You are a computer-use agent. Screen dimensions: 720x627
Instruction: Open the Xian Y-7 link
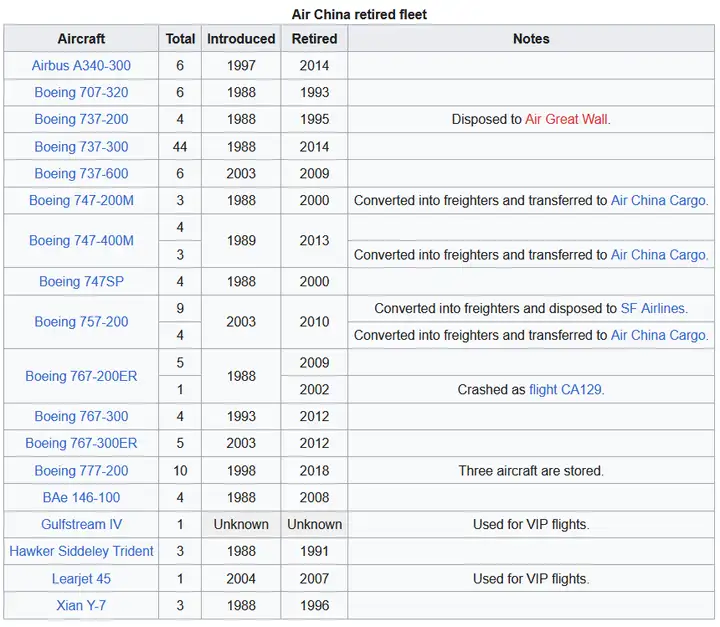[x=81, y=605]
